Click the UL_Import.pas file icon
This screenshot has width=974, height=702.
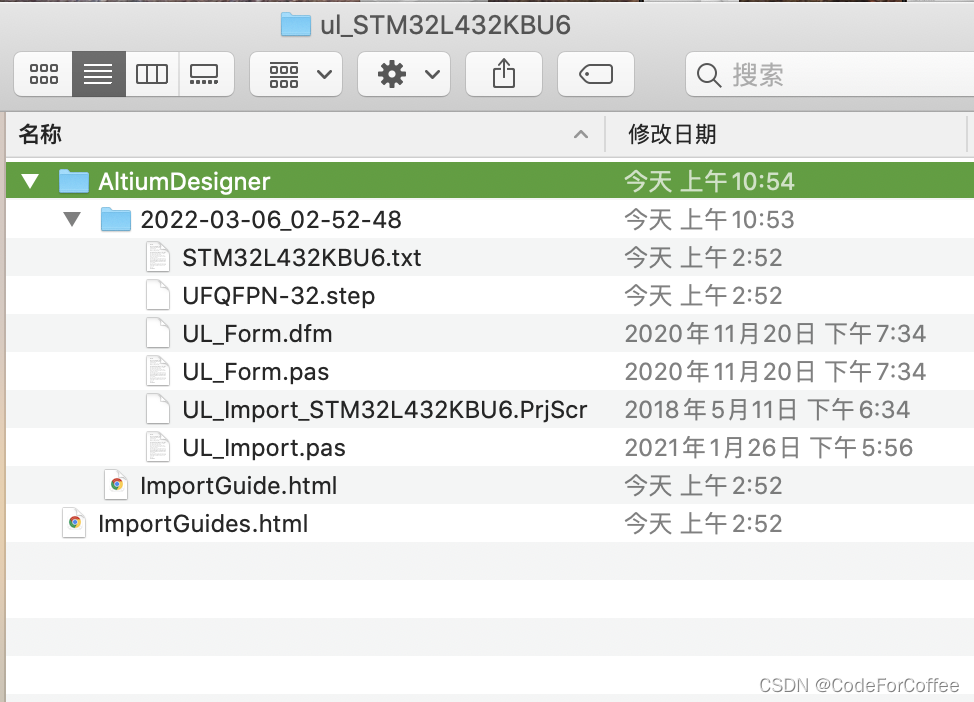158,447
